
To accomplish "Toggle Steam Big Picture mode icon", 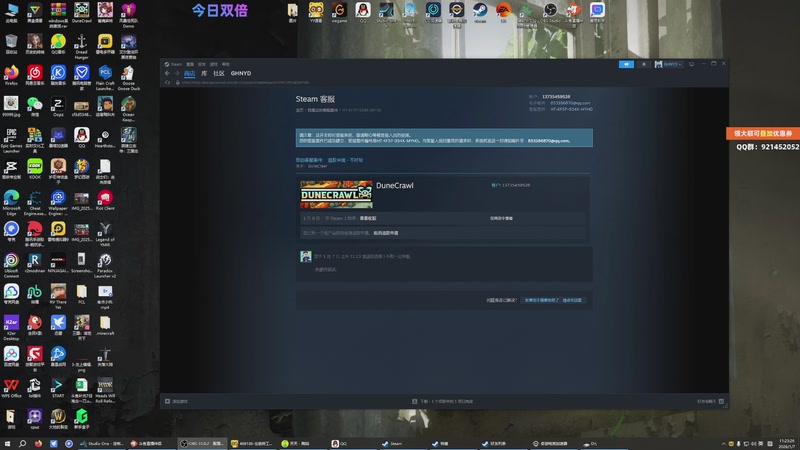I will click(x=691, y=64).
